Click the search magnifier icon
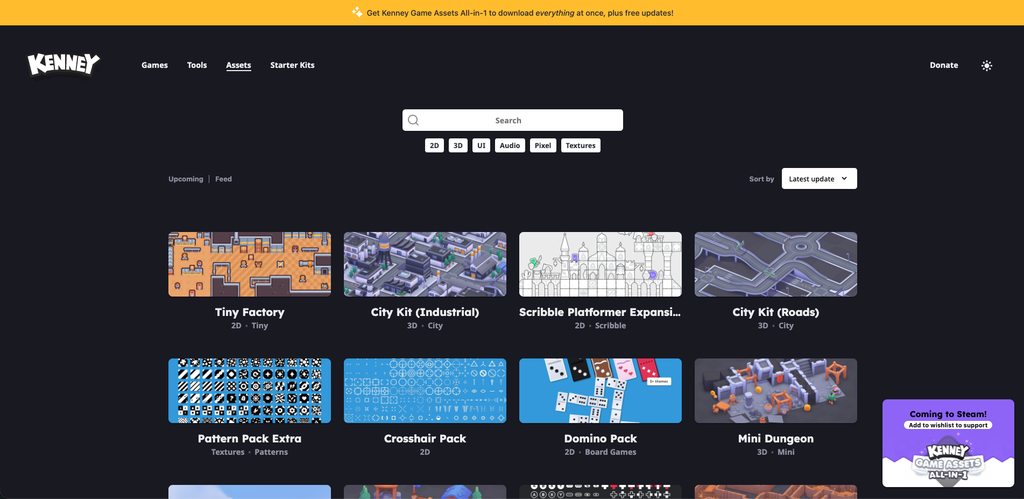The height and width of the screenshot is (499, 1024). pos(413,120)
